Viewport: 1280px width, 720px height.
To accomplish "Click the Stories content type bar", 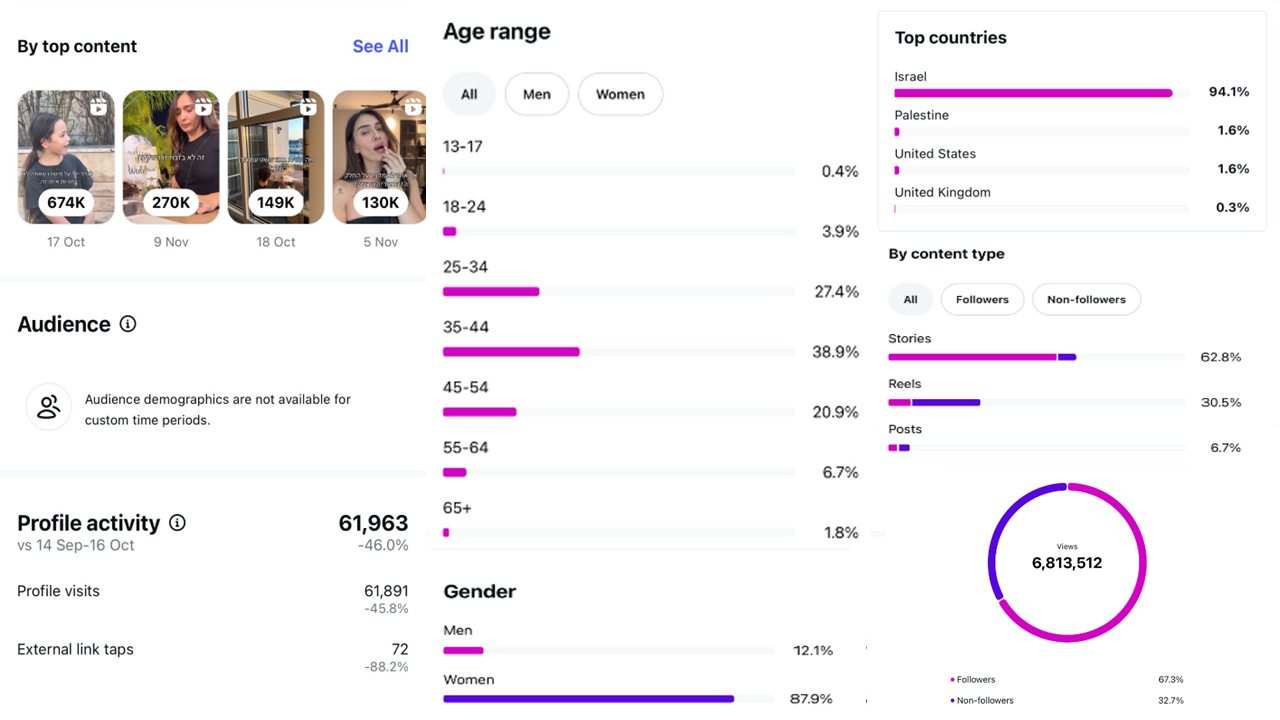I will point(980,357).
